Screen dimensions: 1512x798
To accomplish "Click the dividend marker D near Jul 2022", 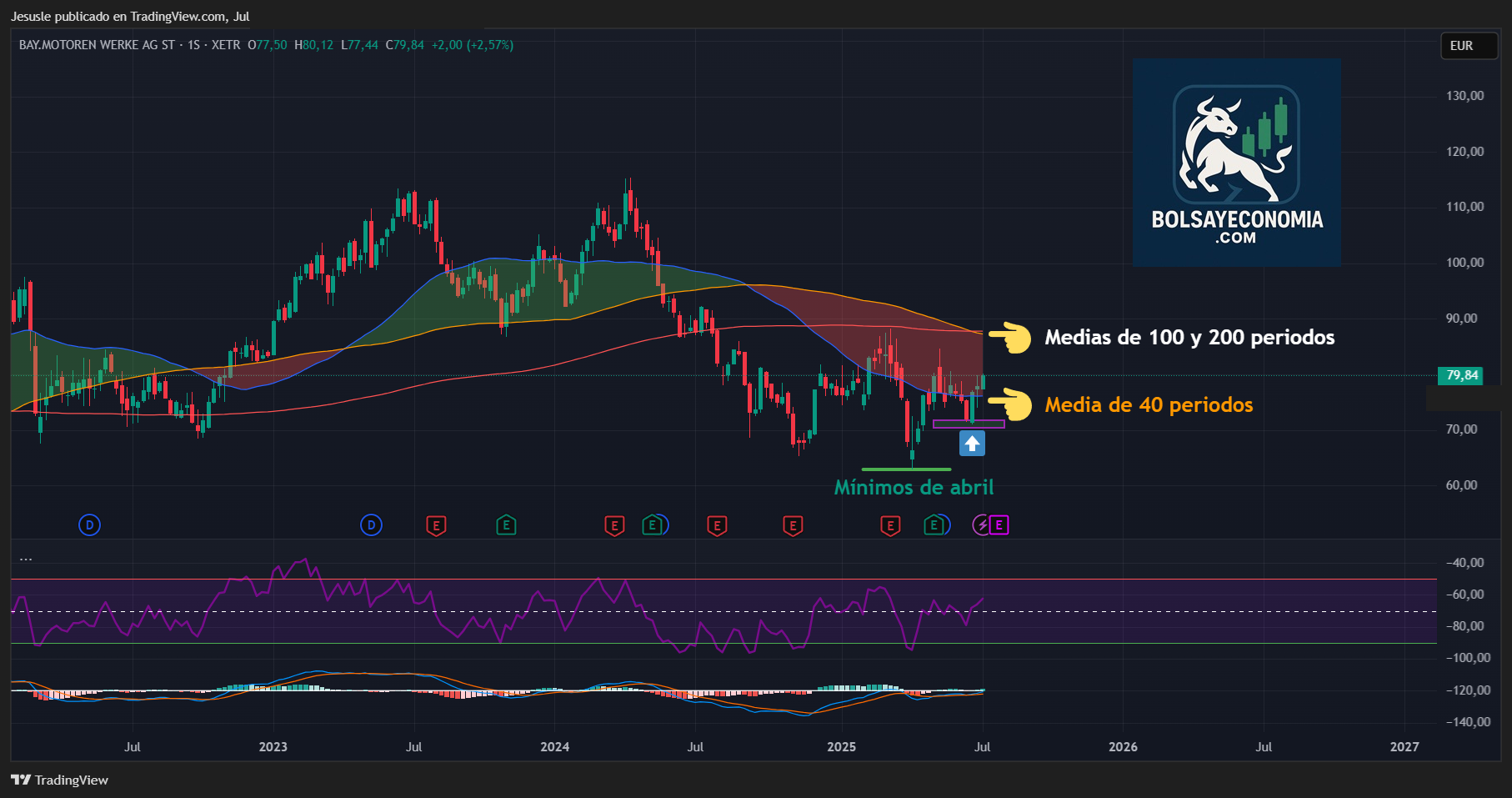I will (89, 525).
